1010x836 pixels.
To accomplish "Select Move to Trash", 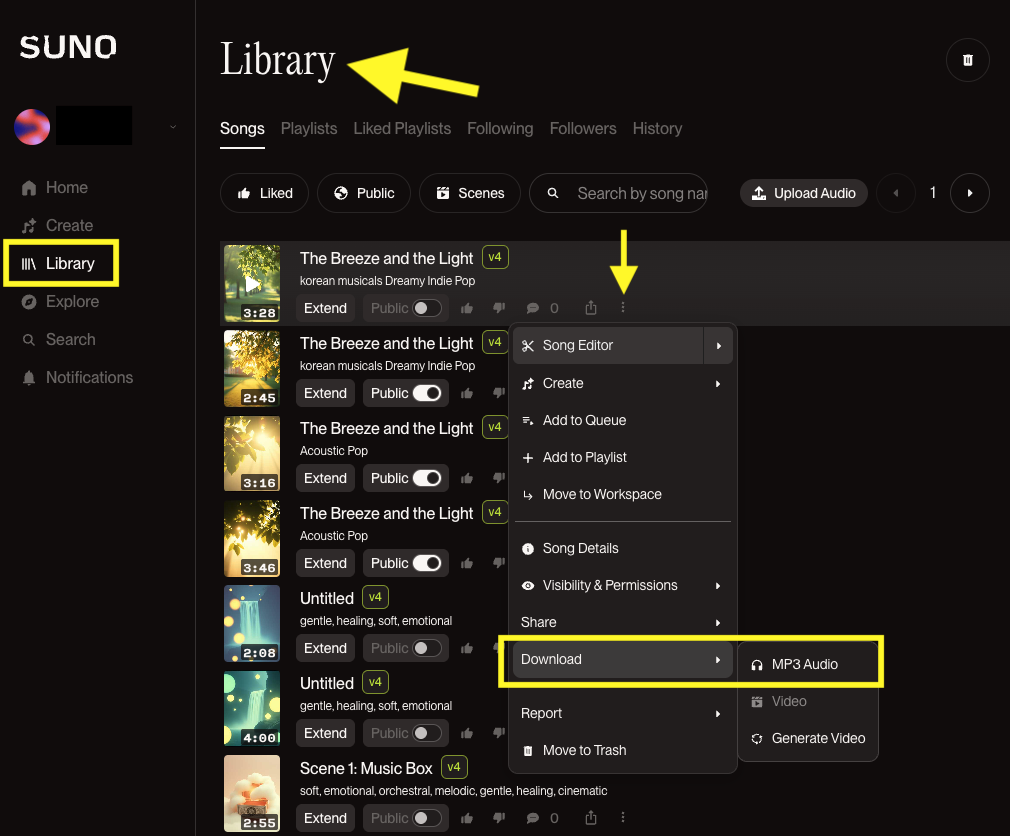I will click(x=622, y=750).
